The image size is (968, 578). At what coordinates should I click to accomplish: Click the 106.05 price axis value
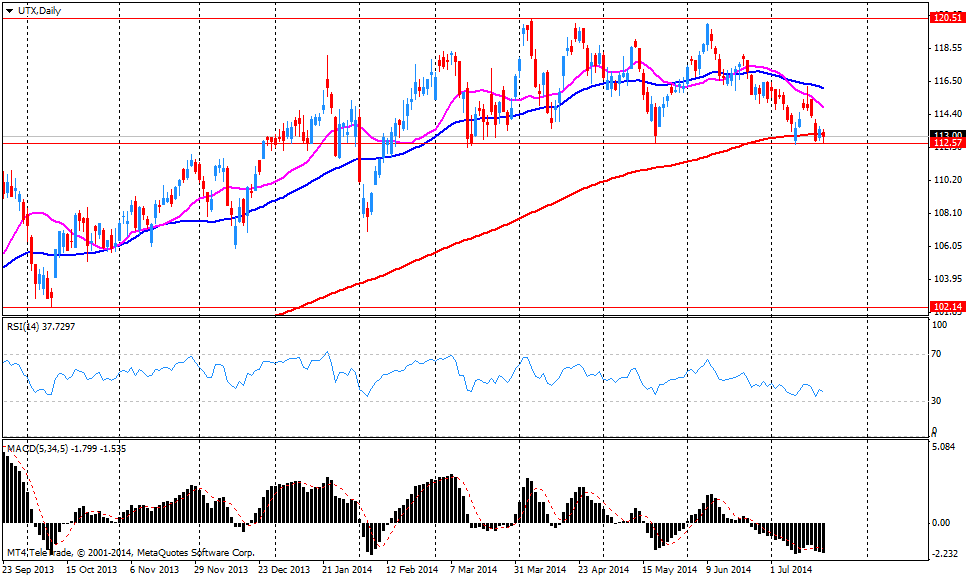[x=948, y=246]
